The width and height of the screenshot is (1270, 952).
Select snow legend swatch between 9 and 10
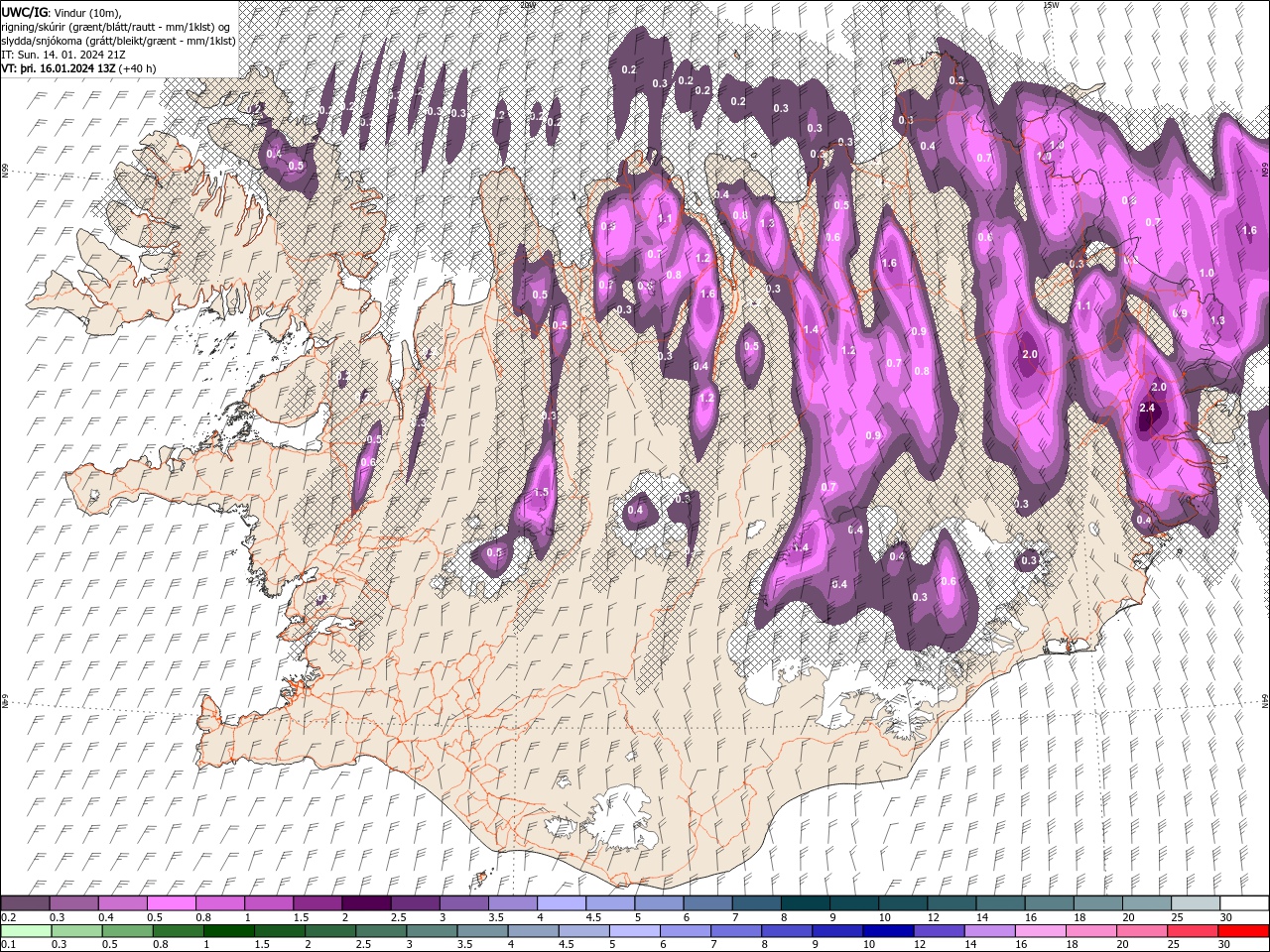pyautogui.click(x=853, y=903)
